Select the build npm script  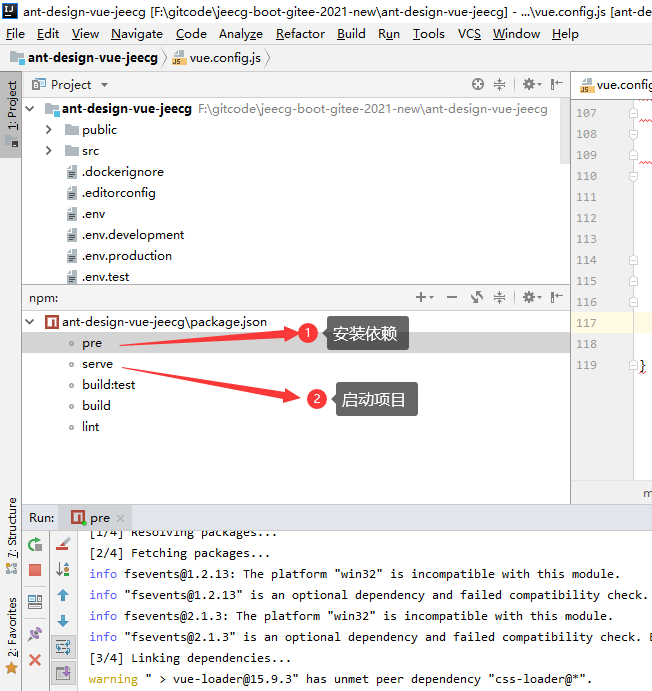[96, 406]
